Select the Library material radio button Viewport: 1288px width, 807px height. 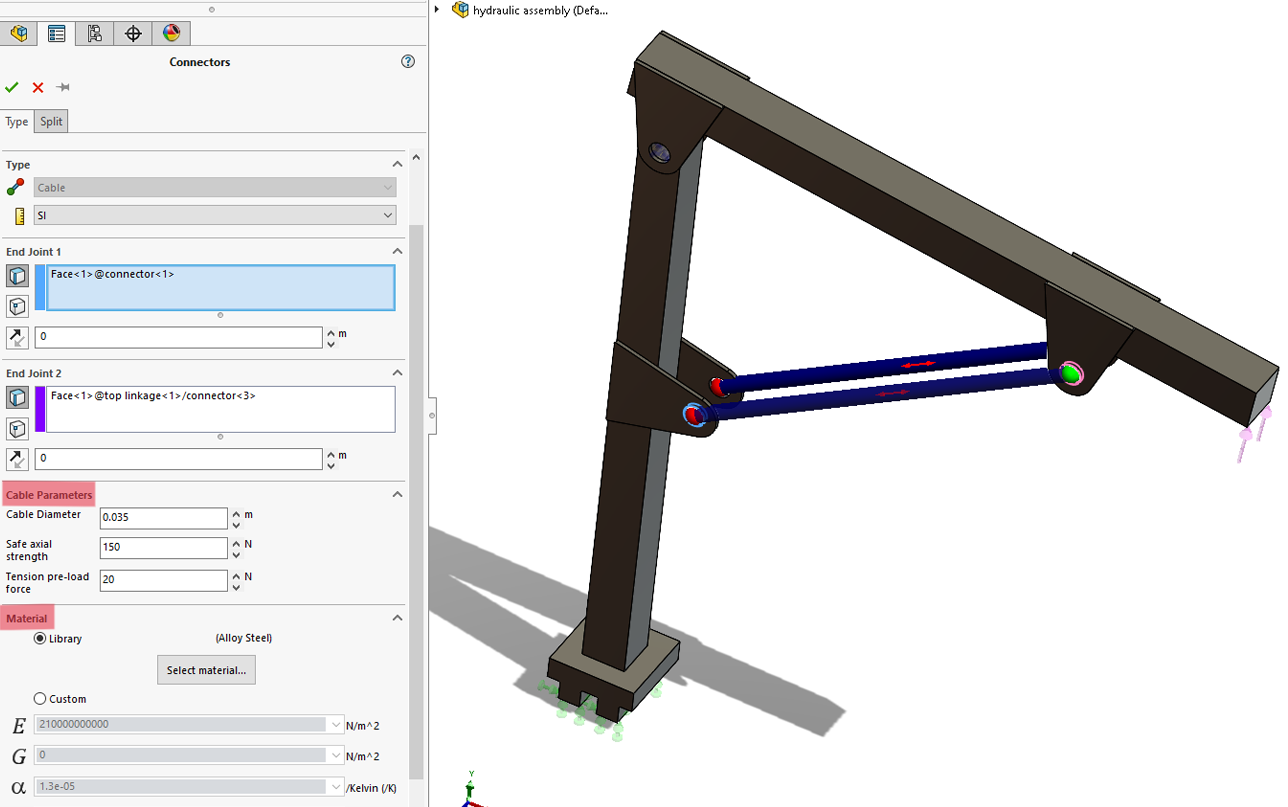coord(40,638)
